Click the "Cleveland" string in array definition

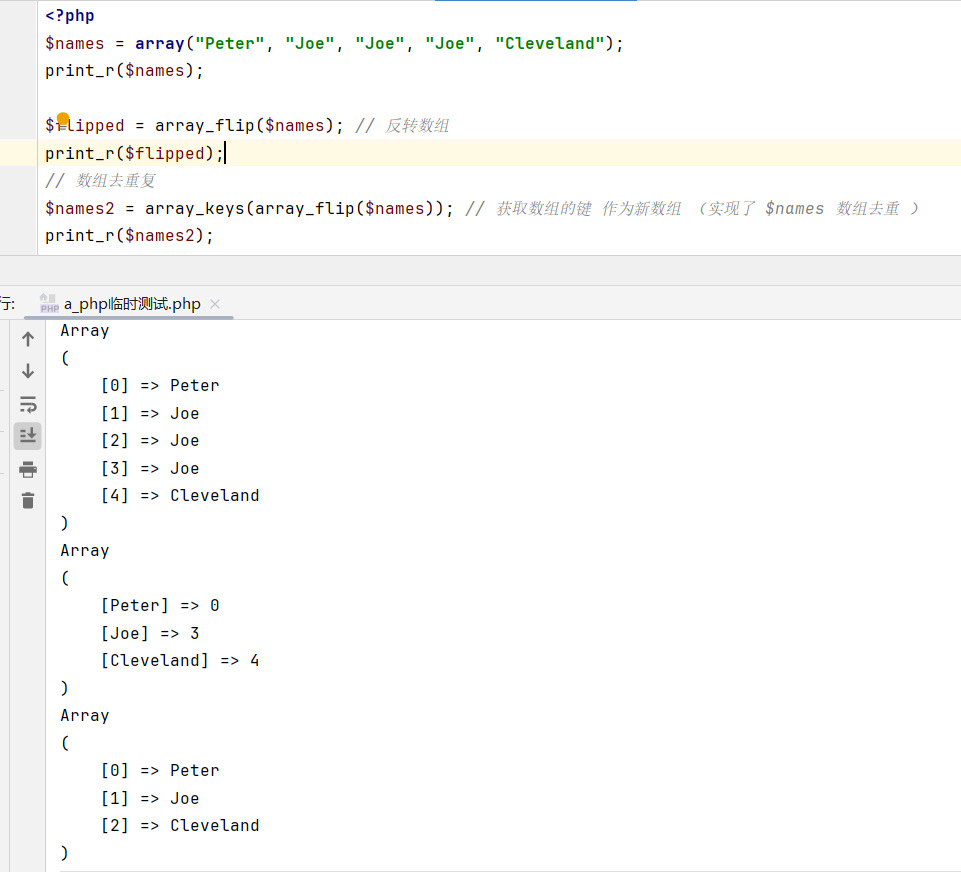tap(550, 44)
